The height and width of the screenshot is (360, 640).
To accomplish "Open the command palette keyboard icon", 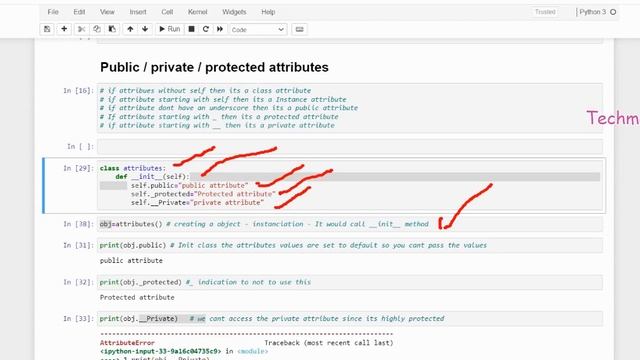I will coord(299,29).
